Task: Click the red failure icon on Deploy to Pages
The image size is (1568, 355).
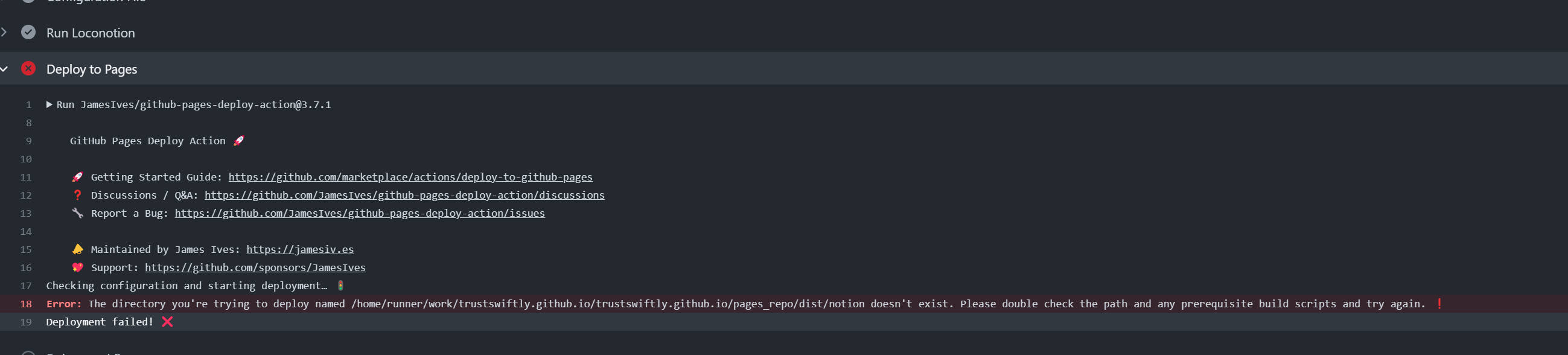Action: [x=28, y=68]
